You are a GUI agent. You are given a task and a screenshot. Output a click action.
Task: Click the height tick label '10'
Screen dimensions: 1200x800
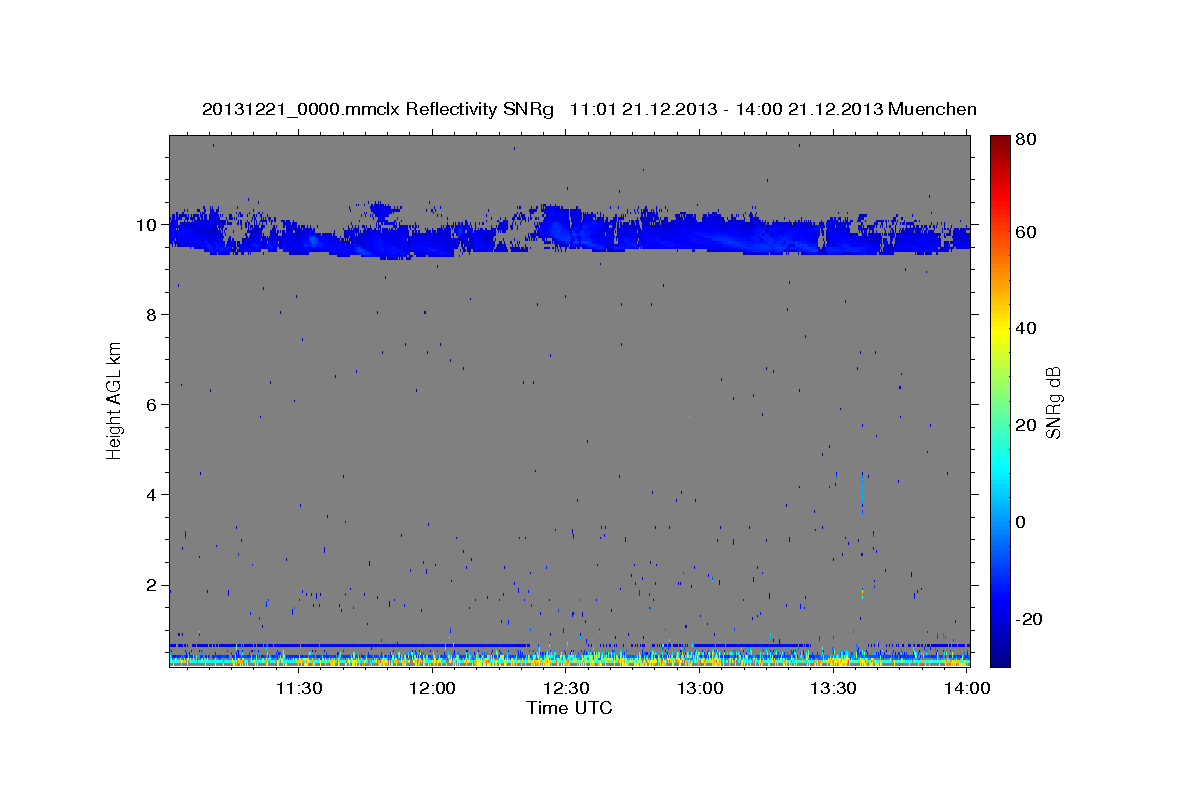coord(147,225)
